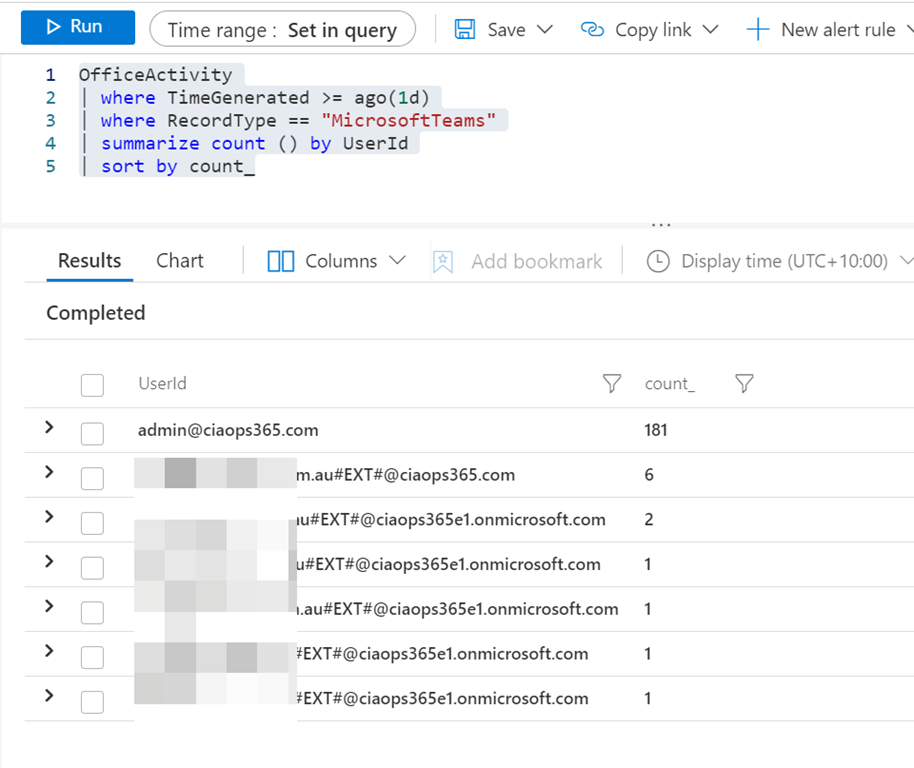The height and width of the screenshot is (768, 914).
Task: Click the Save disk icon
Action: point(465,29)
